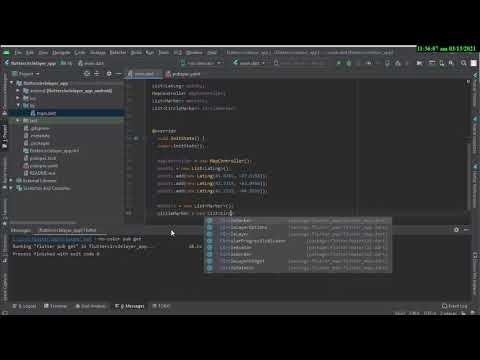This screenshot has height=360, width=480.
Task: Click the lib breadcrumb in navigation bar
Action: (x=66, y=63)
